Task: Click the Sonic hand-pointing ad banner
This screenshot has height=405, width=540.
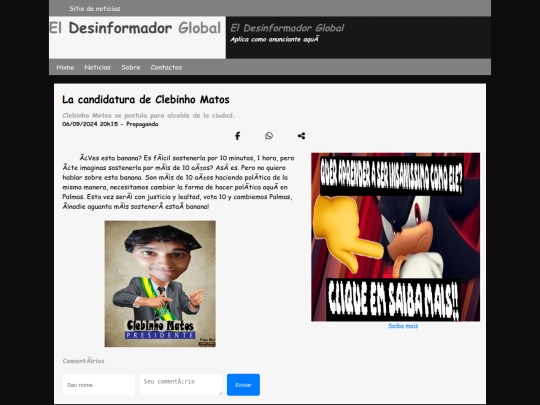Action: [x=395, y=237]
